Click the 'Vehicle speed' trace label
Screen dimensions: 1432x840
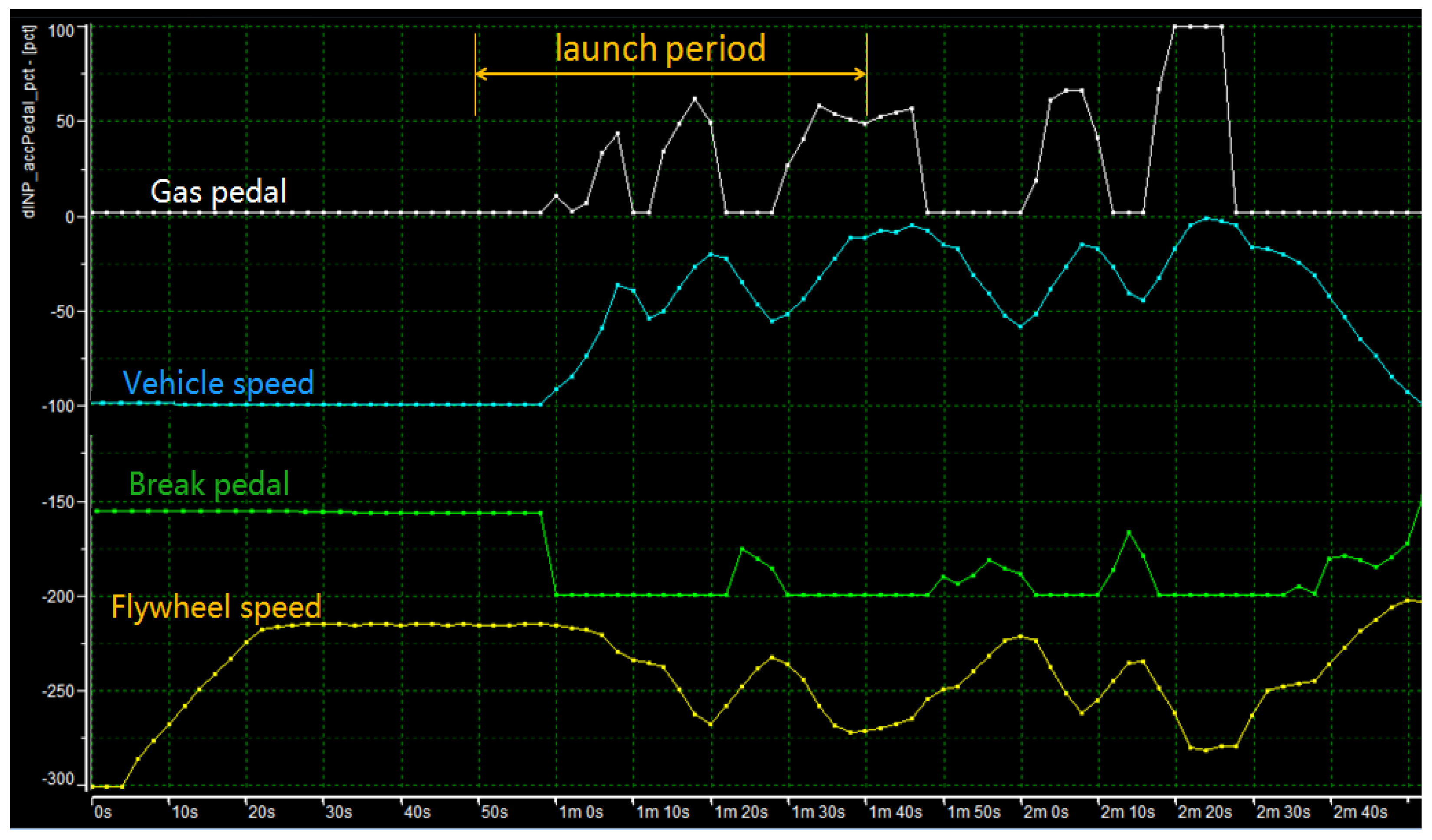pyautogui.click(x=218, y=383)
